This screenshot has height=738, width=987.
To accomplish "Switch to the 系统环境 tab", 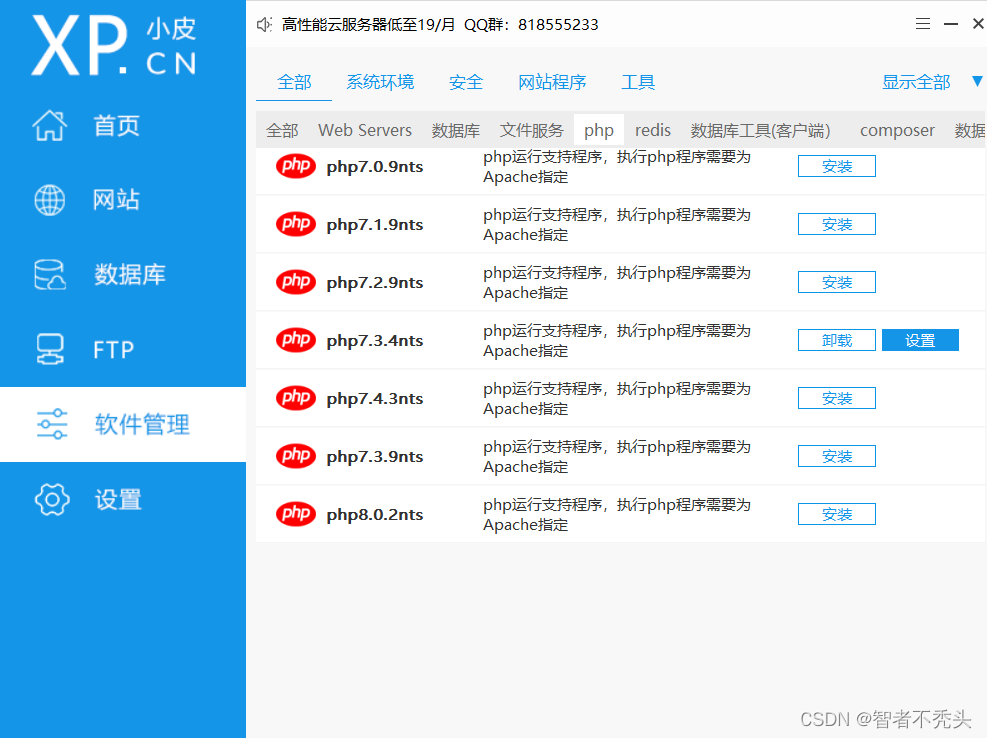I will pos(380,82).
